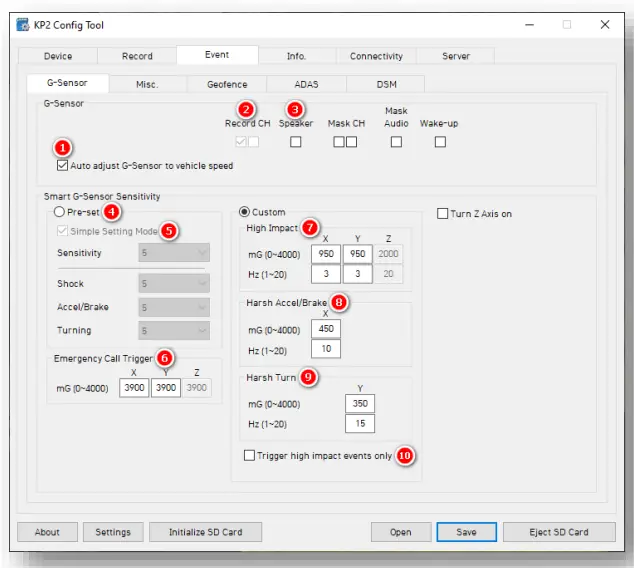Click the Open button
The image size is (634, 568).
coord(401,532)
